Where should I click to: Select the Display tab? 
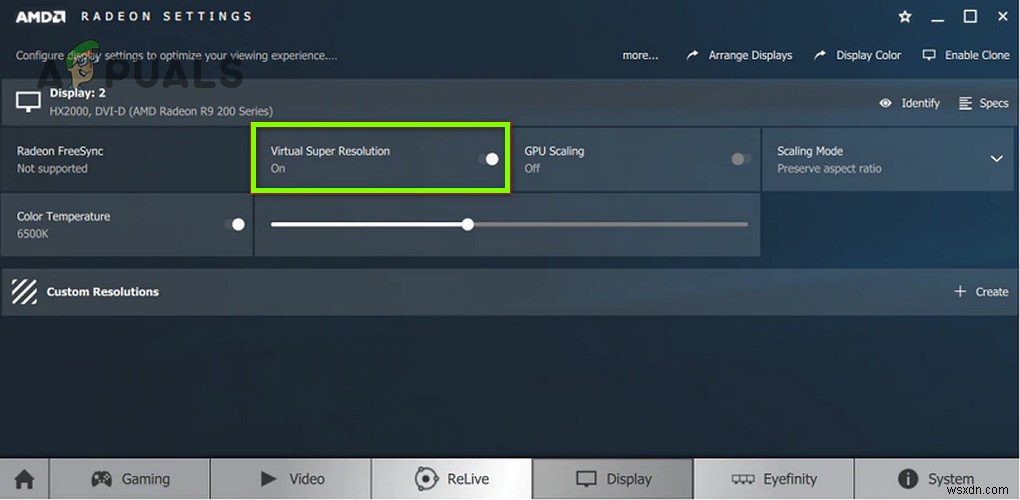click(x=613, y=479)
